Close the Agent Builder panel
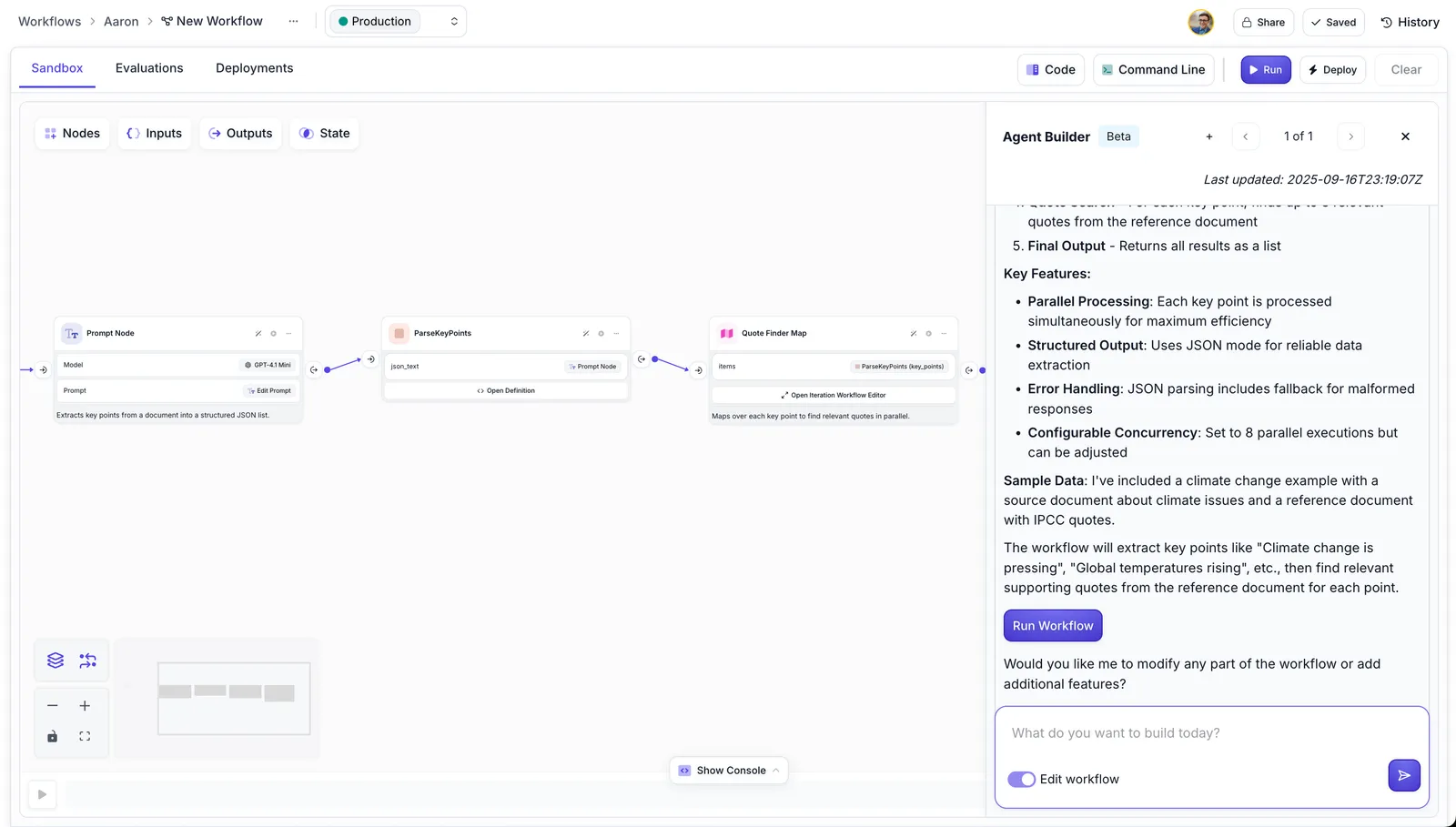 point(1405,136)
